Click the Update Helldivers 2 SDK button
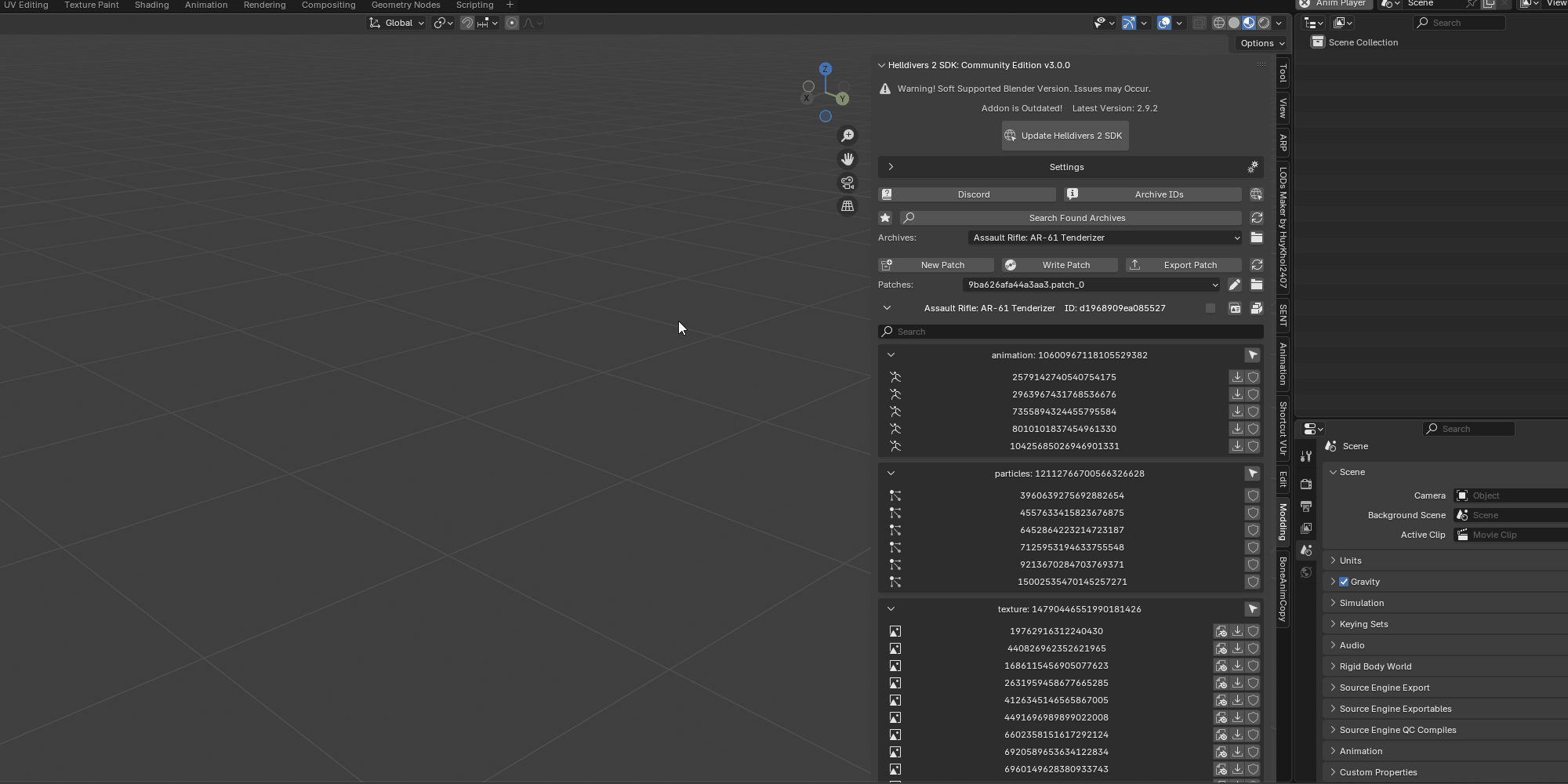The width and height of the screenshot is (1568, 784). point(1065,136)
